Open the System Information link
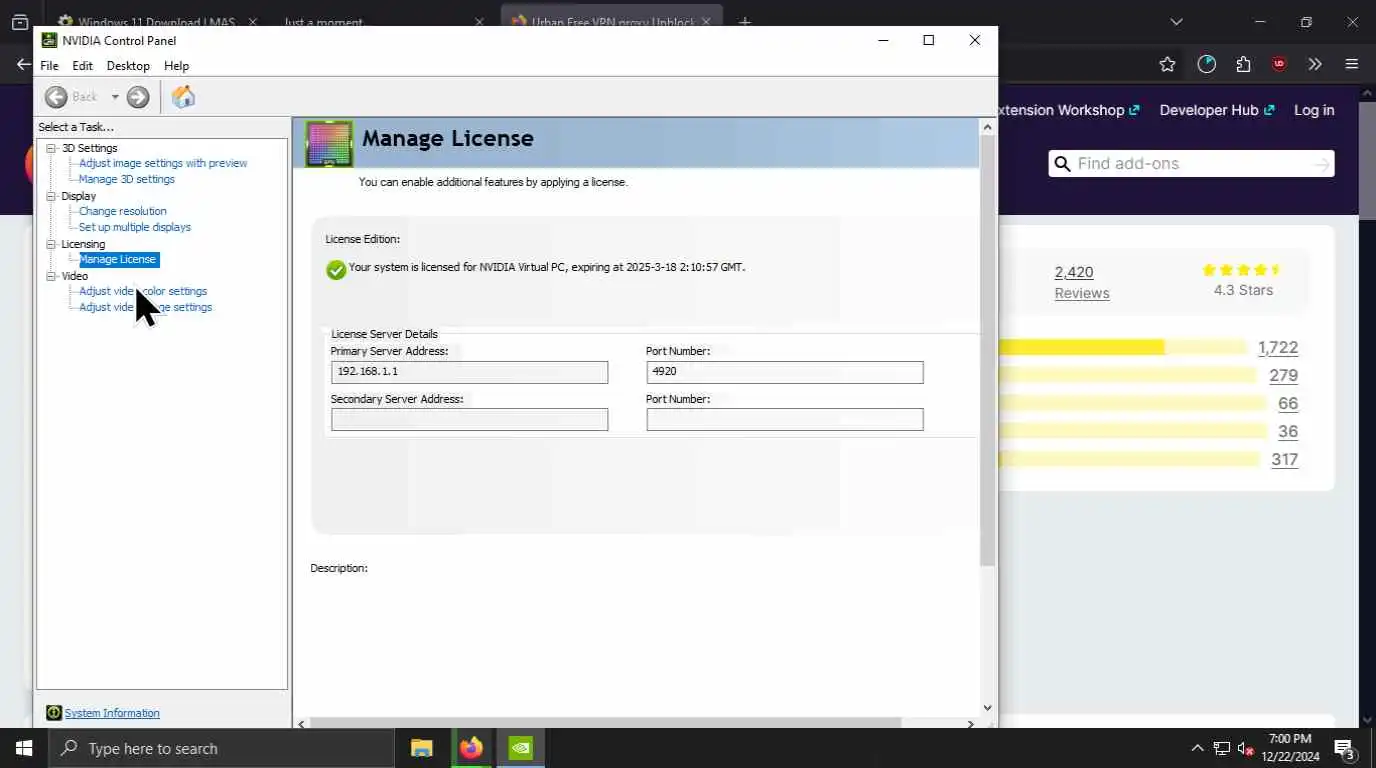 click(x=112, y=713)
